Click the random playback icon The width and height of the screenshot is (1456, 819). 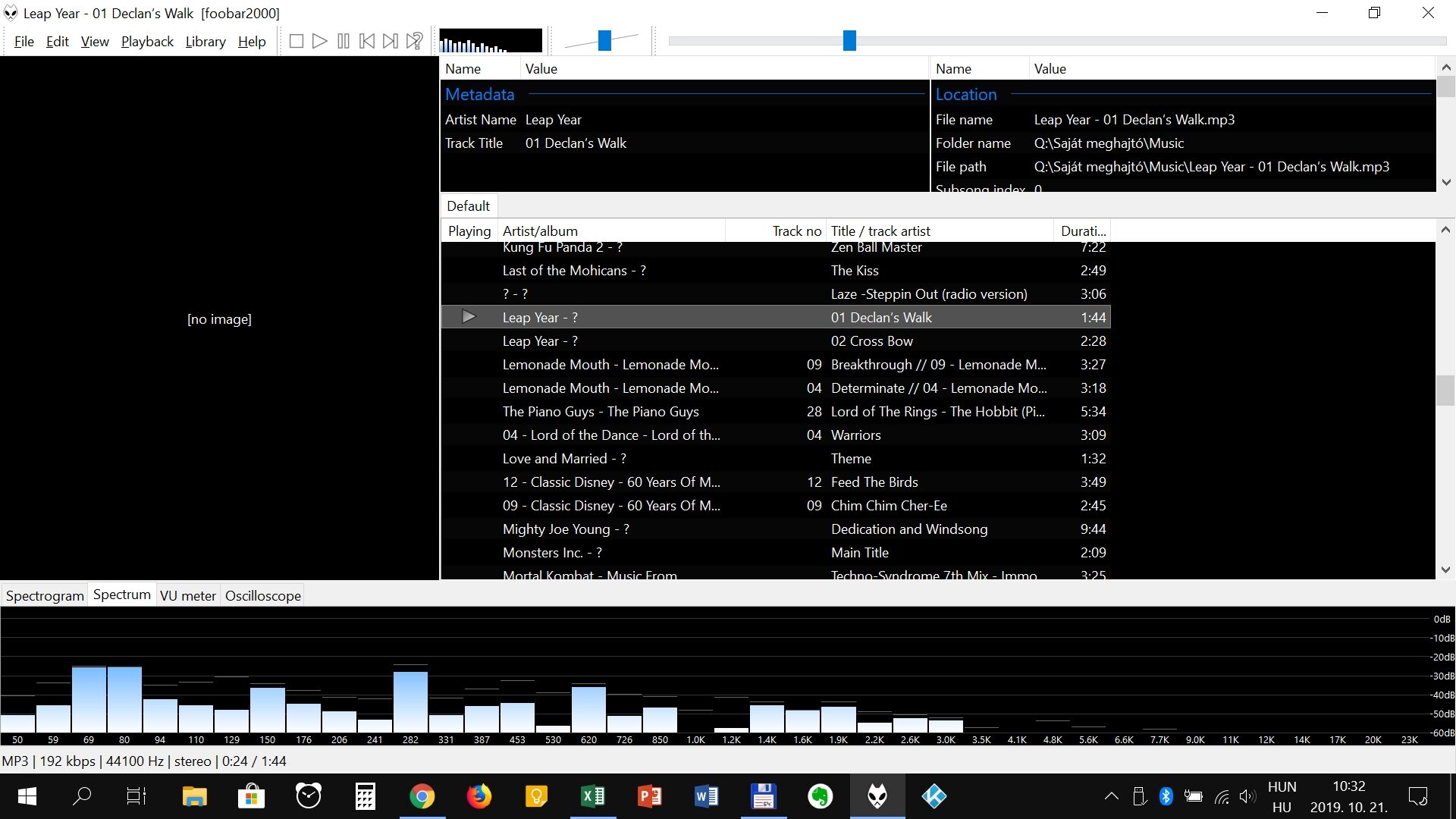pos(414,41)
